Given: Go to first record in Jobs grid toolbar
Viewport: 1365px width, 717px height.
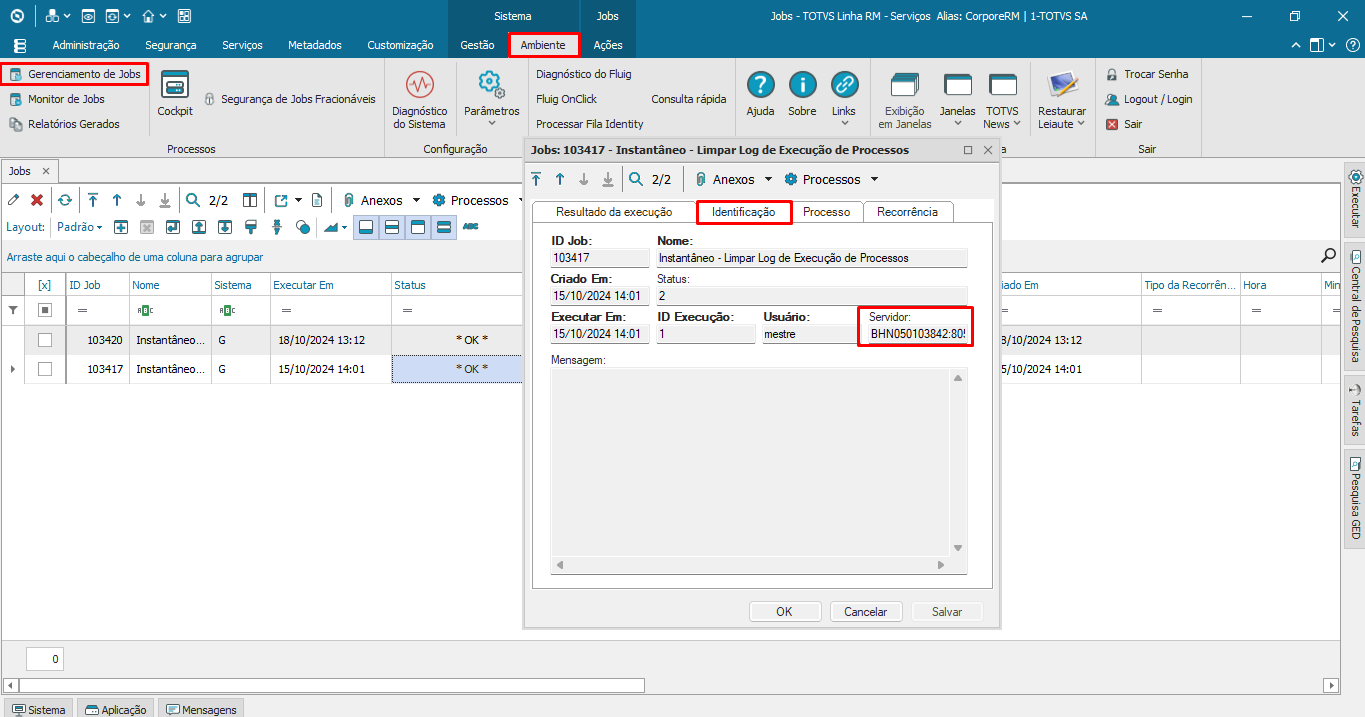Looking at the screenshot, I should (x=93, y=200).
